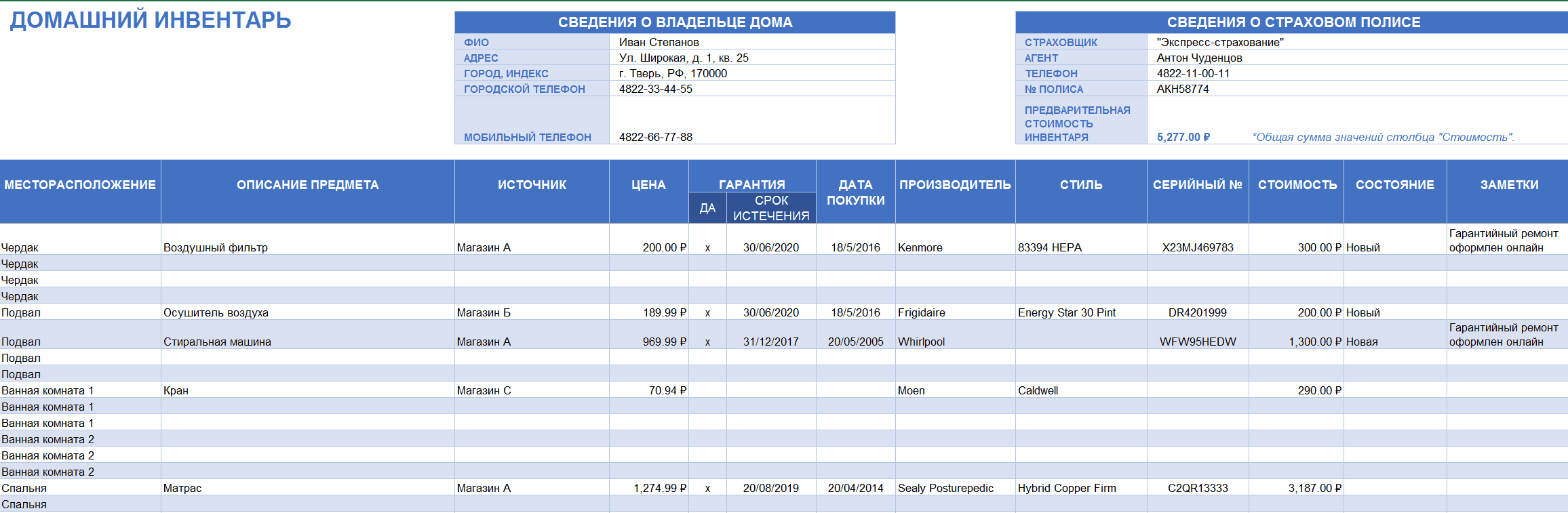Select serial number "WFW95HEDW"
Viewport: 1568px width, 513px height.
click(x=1198, y=335)
